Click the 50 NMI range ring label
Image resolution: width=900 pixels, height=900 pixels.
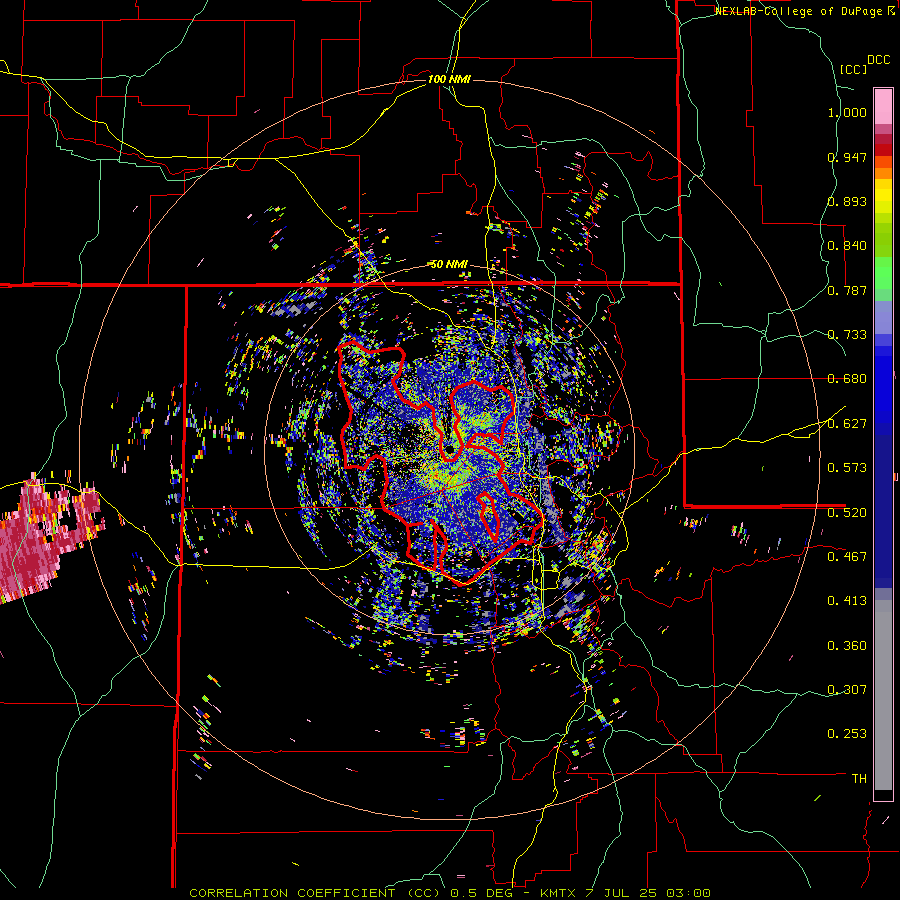pyautogui.click(x=449, y=265)
